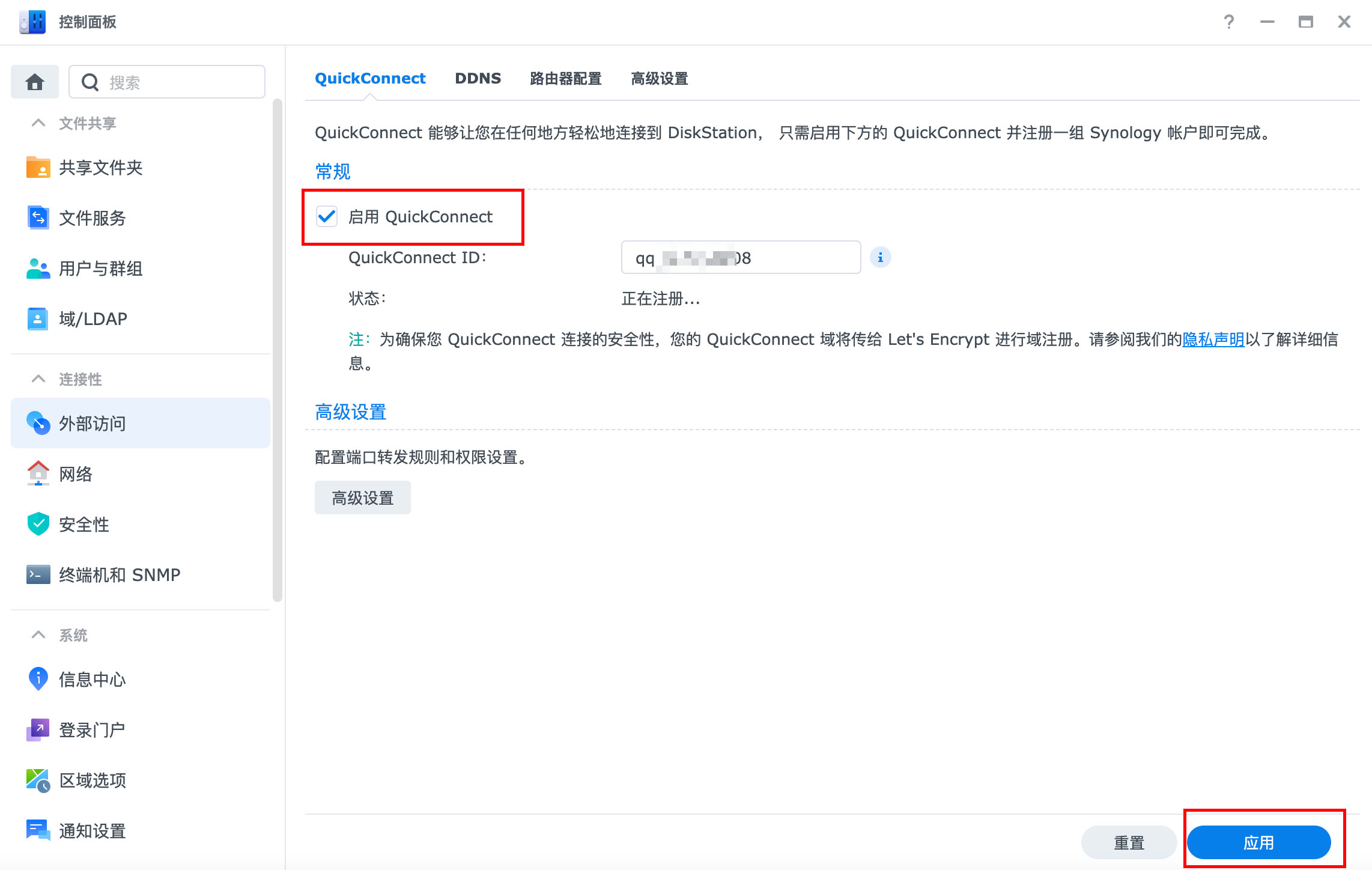1372x870 pixels.
Task: Open Domain/LDAP (域/LDAP) settings
Action: (93, 319)
